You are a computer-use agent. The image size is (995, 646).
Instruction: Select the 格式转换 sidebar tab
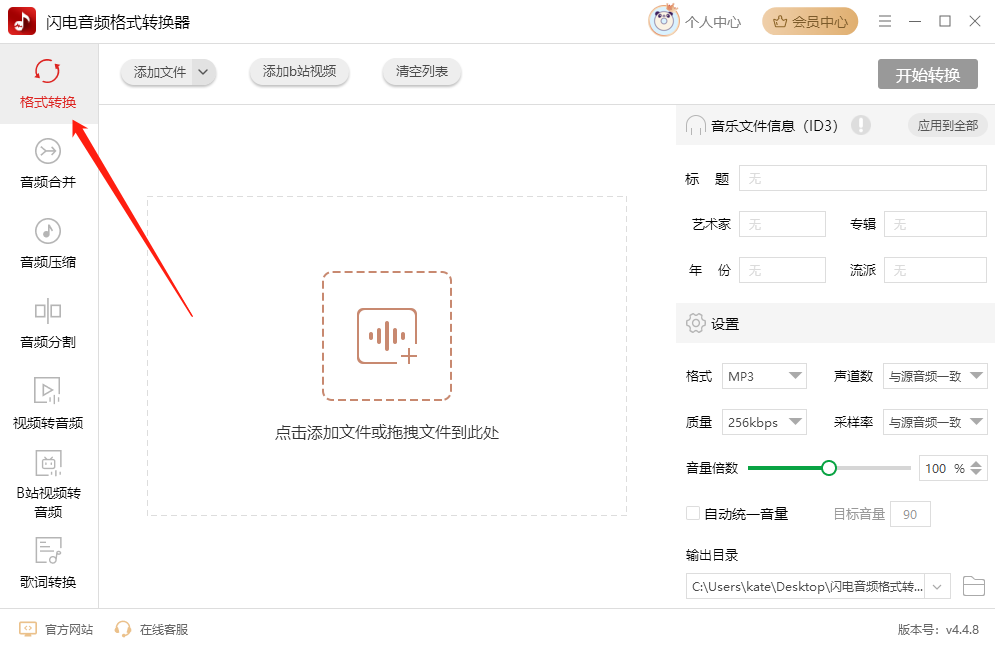pos(48,84)
